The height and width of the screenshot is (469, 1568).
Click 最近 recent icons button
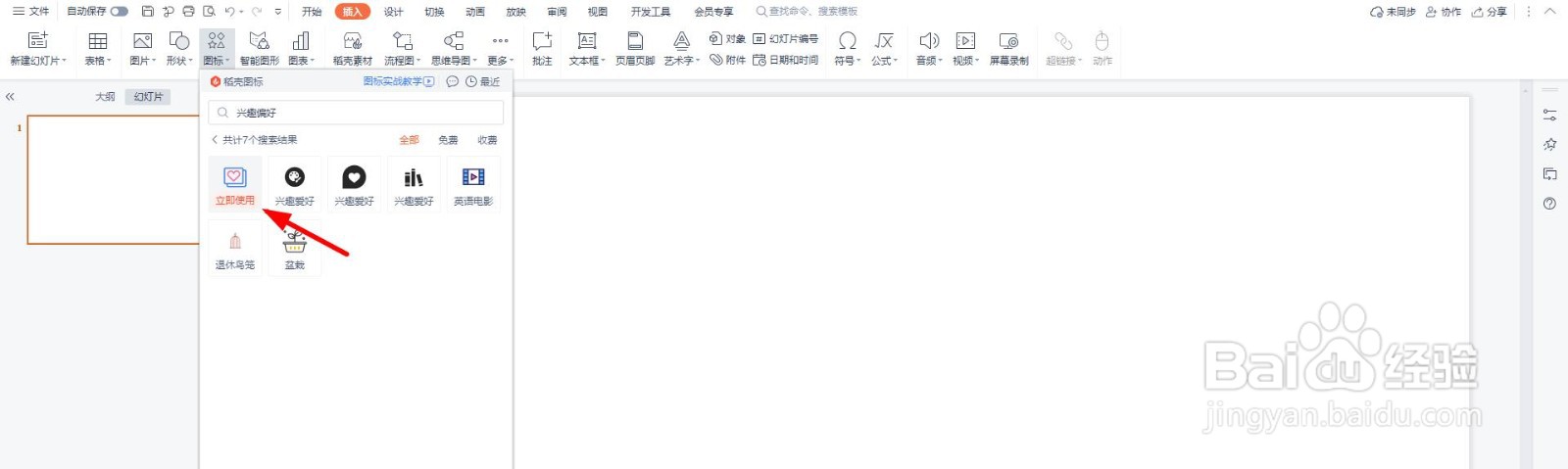coord(482,81)
